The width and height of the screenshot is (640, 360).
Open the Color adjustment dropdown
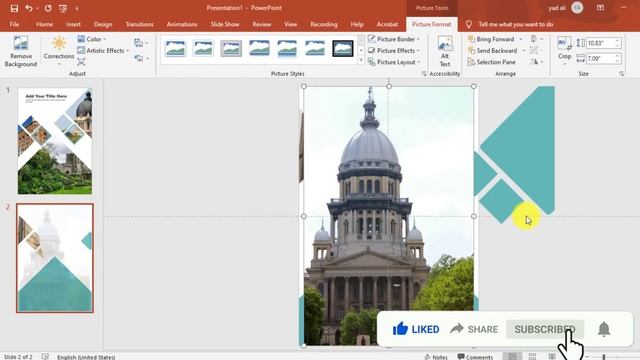(92, 39)
